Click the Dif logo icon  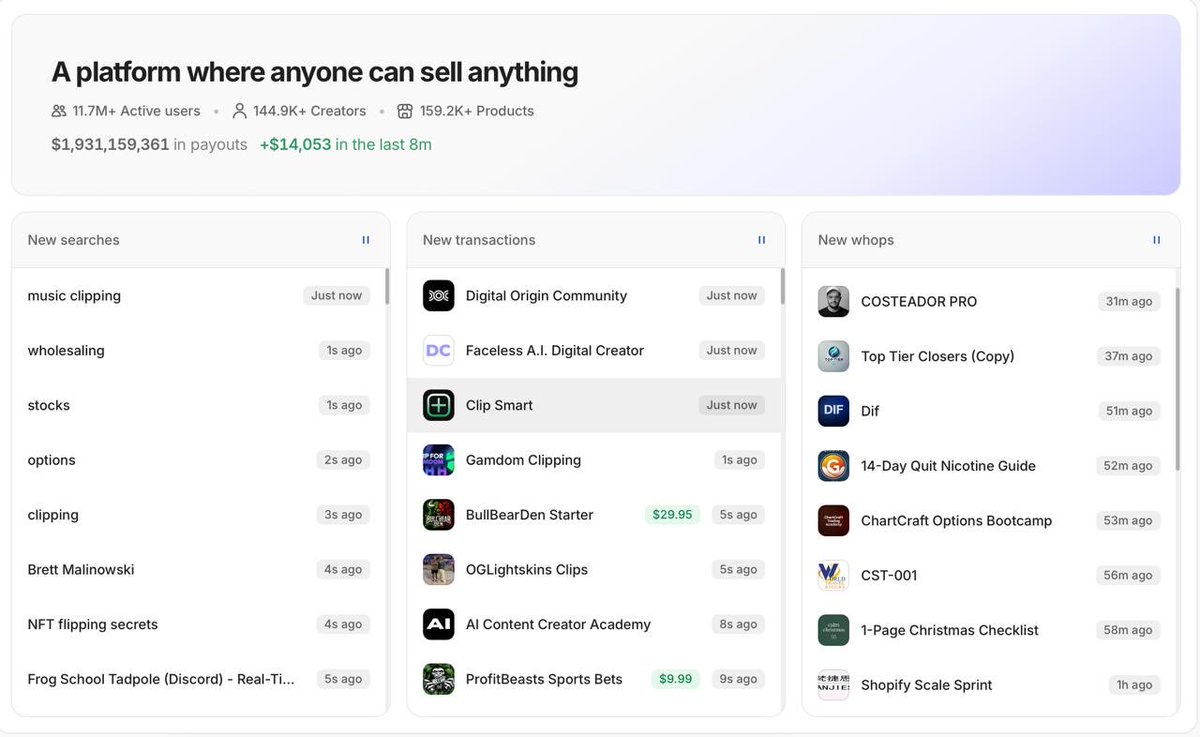(834, 411)
